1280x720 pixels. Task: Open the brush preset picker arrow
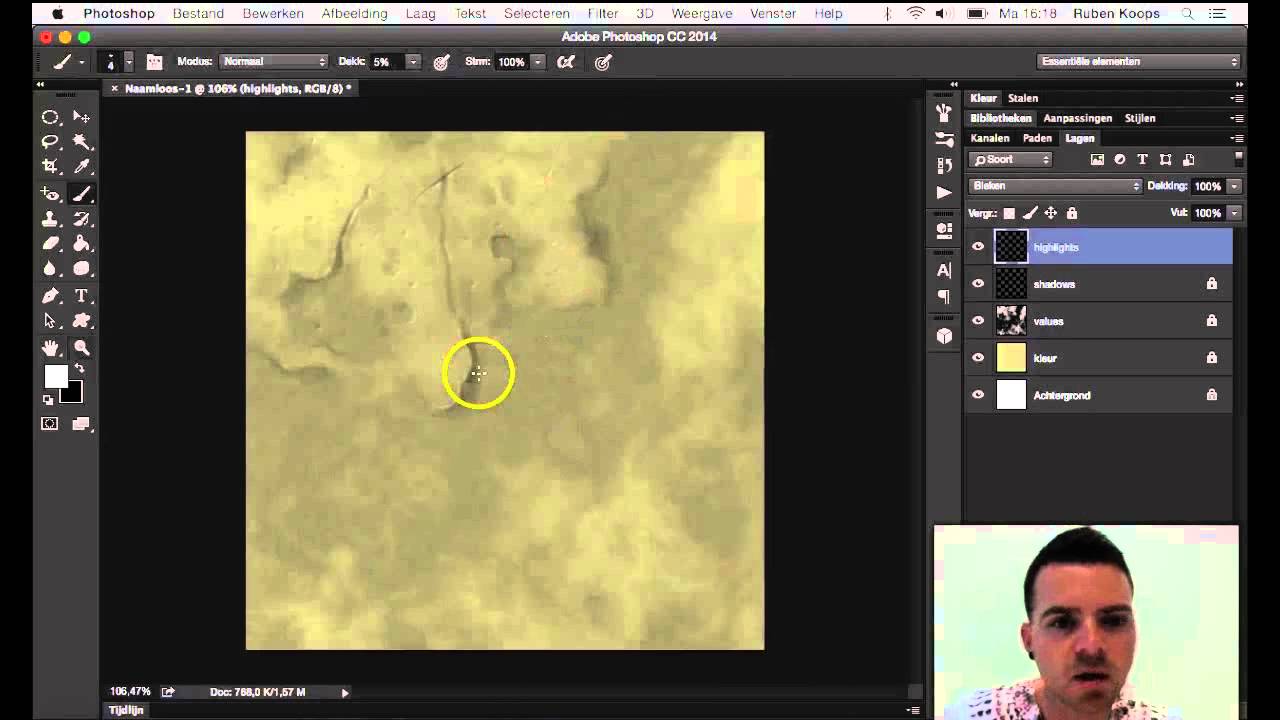[x=128, y=62]
